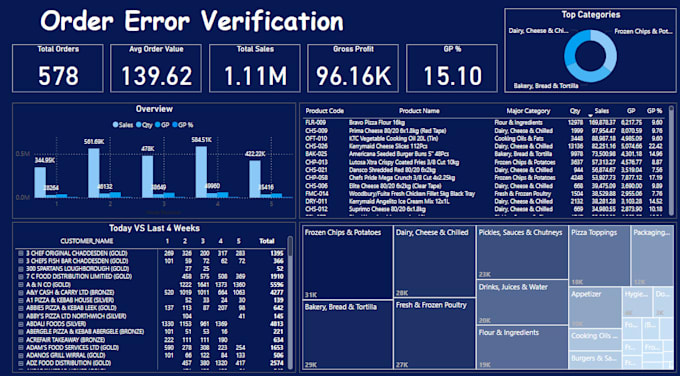Image resolution: width=680 pixels, height=376 pixels.
Task: Sort by Qty column header in product table
Action: coord(575,111)
